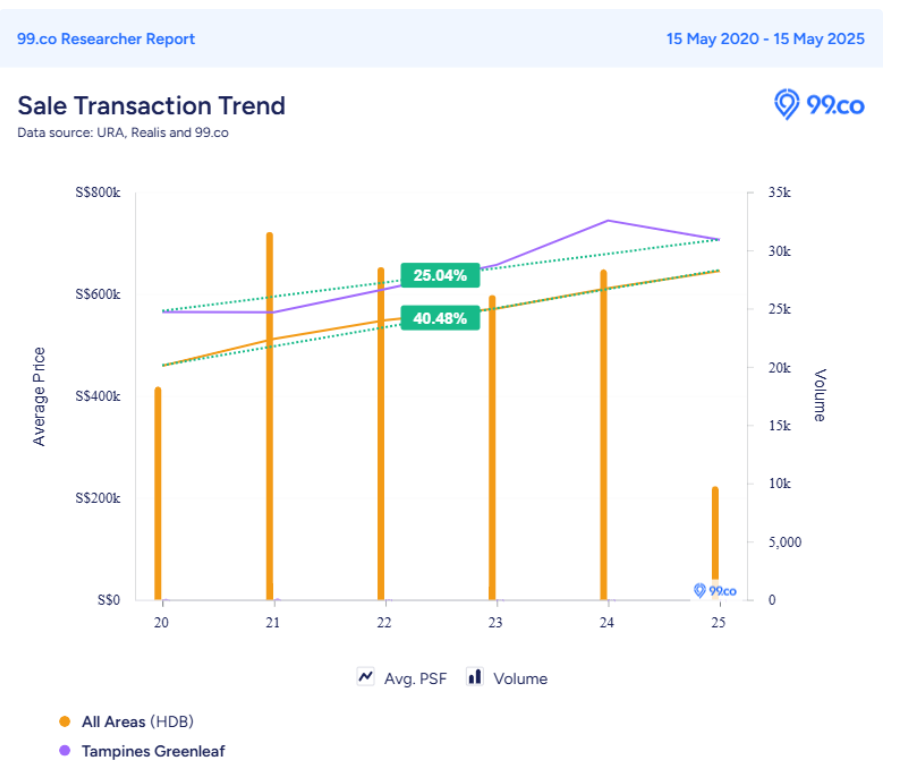This screenshot has width=921, height=766.
Task: Click the 25.04% growth badge
Action: (x=440, y=275)
